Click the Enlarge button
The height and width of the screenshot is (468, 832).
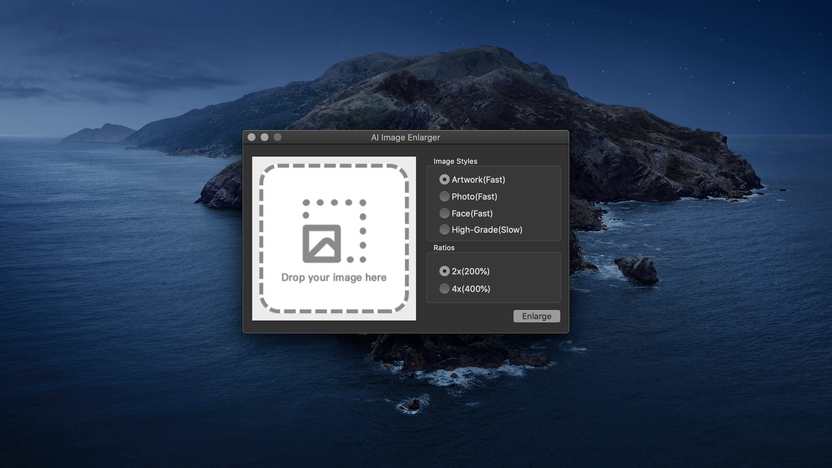[536, 316]
